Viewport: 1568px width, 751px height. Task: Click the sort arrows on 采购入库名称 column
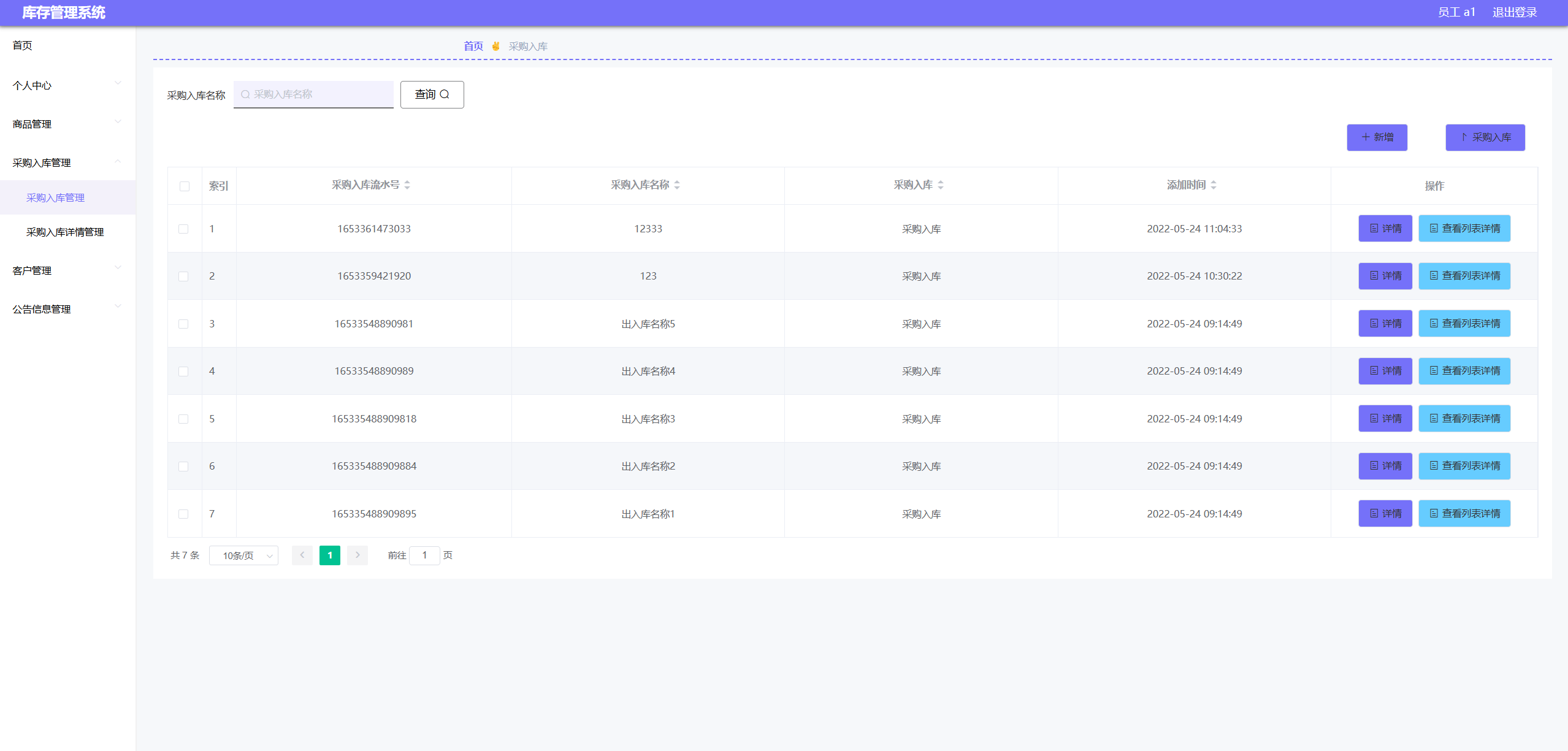[x=677, y=185]
